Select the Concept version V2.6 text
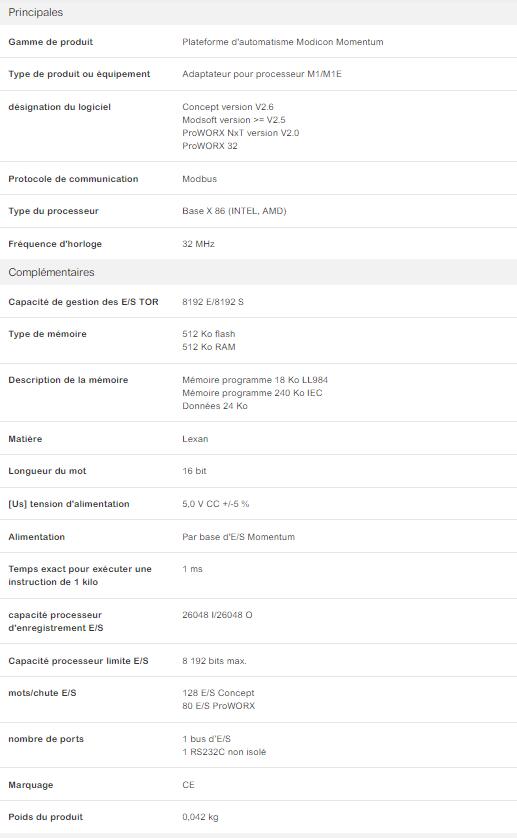517x838 pixels. 227,107
